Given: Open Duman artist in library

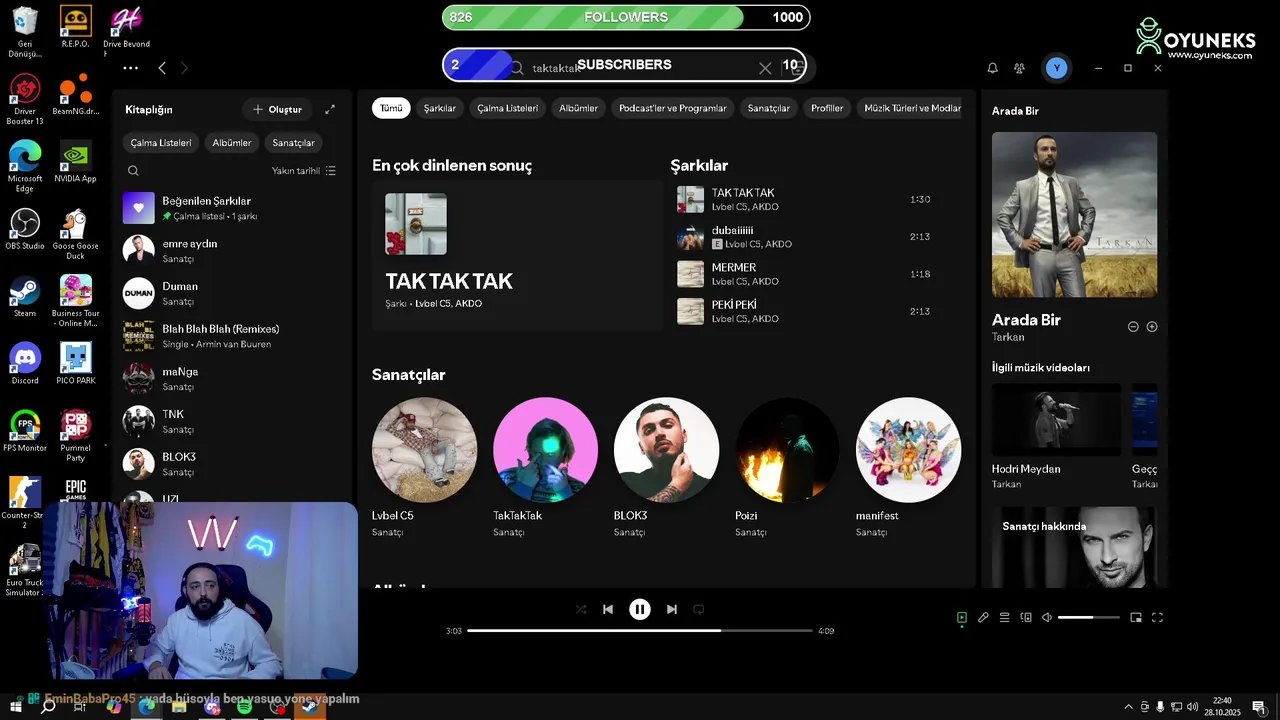Looking at the screenshot, I should point(233,293).
